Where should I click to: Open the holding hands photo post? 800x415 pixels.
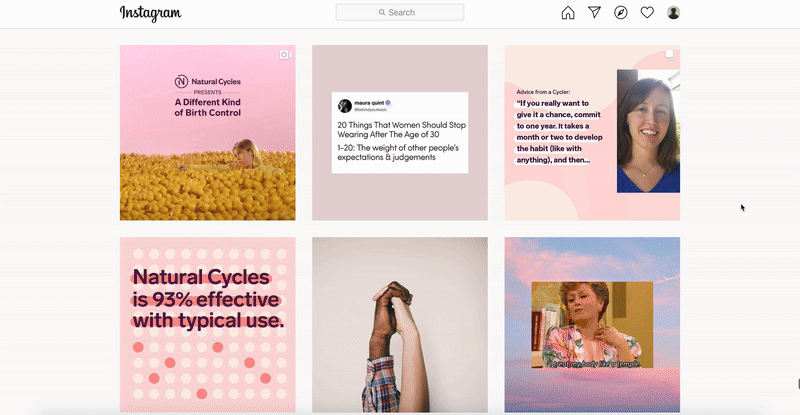tap(400, 325)
